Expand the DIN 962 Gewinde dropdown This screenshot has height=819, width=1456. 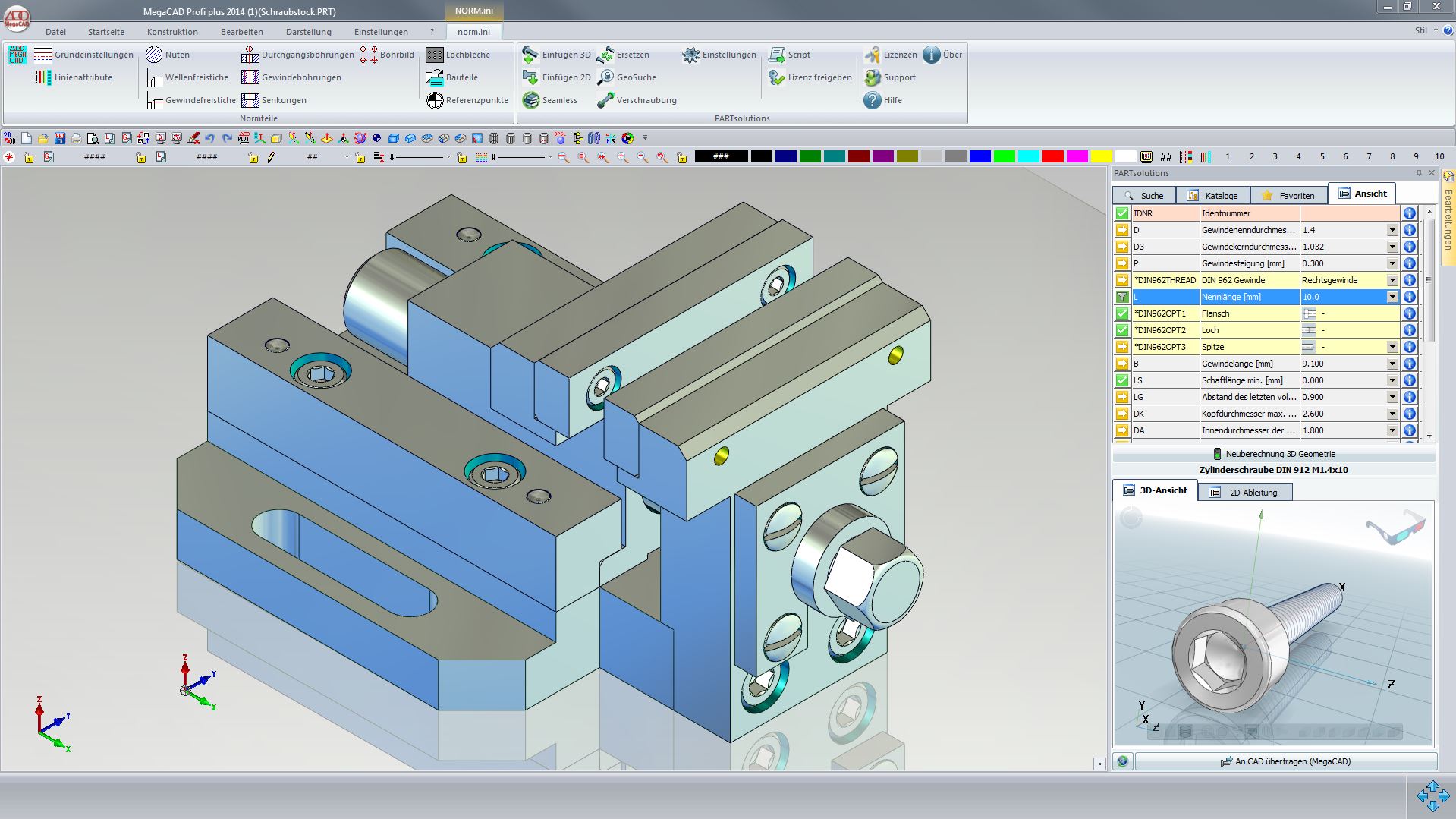pos(1392,280)
